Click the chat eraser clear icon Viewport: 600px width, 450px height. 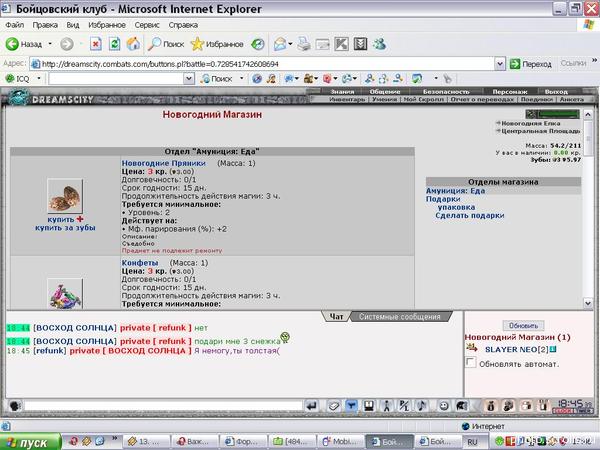[333, 406]
